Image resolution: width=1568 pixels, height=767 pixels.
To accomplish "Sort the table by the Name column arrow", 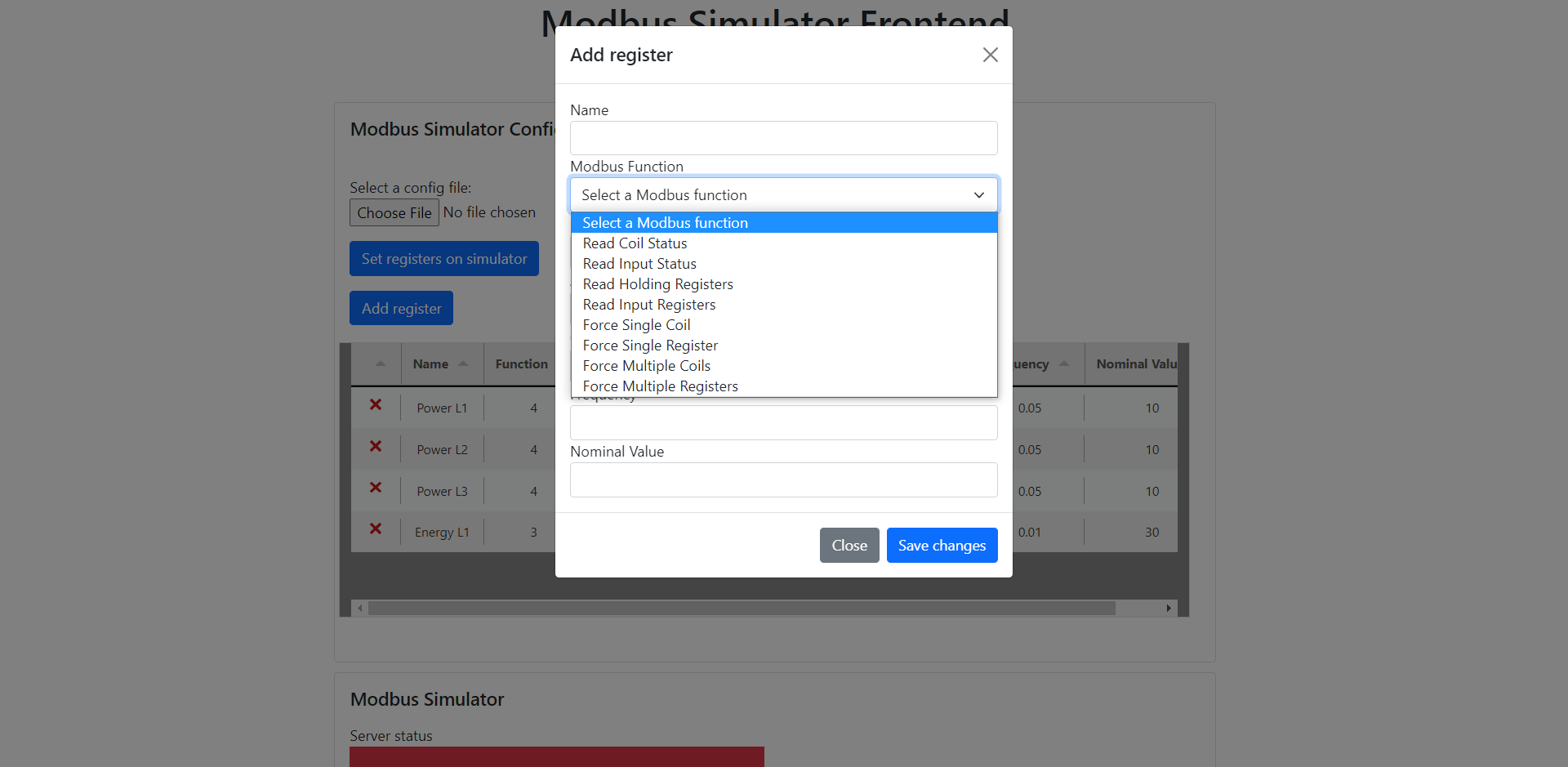I will (x=464, y=363).
